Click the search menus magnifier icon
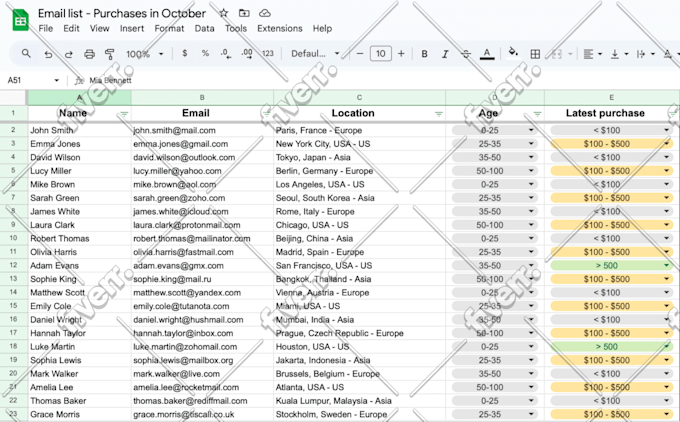The height and width of the screenshot is (422, 680). coord(26,53)
